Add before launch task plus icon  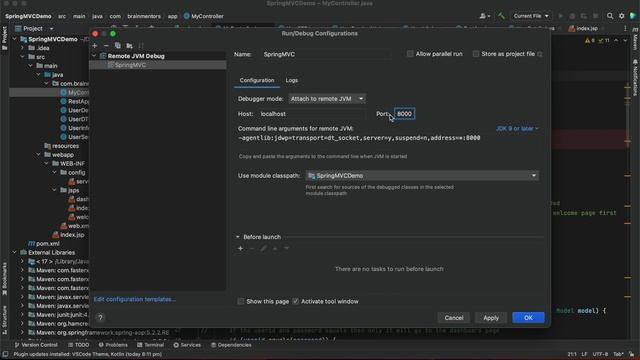(x=240, y=248)
